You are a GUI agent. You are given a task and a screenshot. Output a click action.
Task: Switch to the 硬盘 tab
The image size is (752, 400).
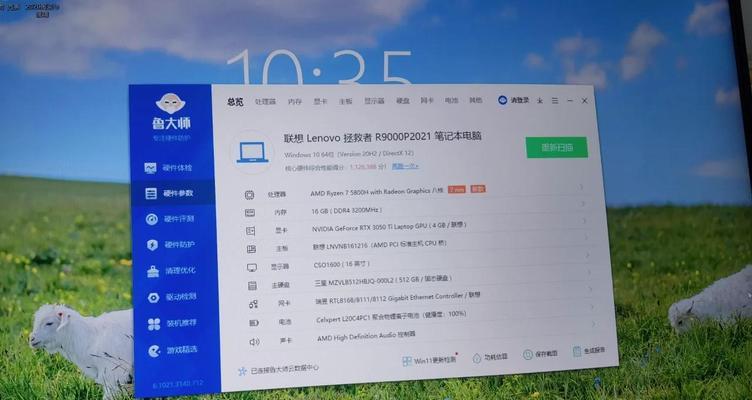(x=403, y=101)
